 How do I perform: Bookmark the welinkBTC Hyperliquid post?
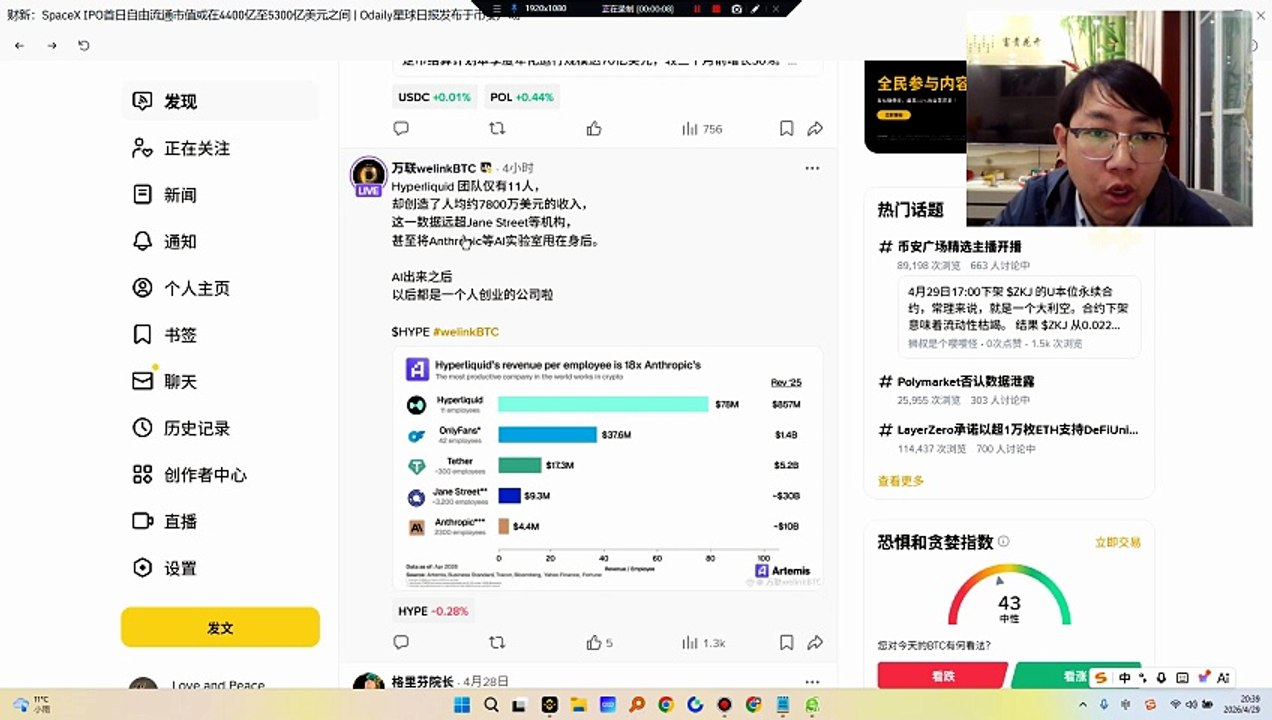[x=787, y=642]
